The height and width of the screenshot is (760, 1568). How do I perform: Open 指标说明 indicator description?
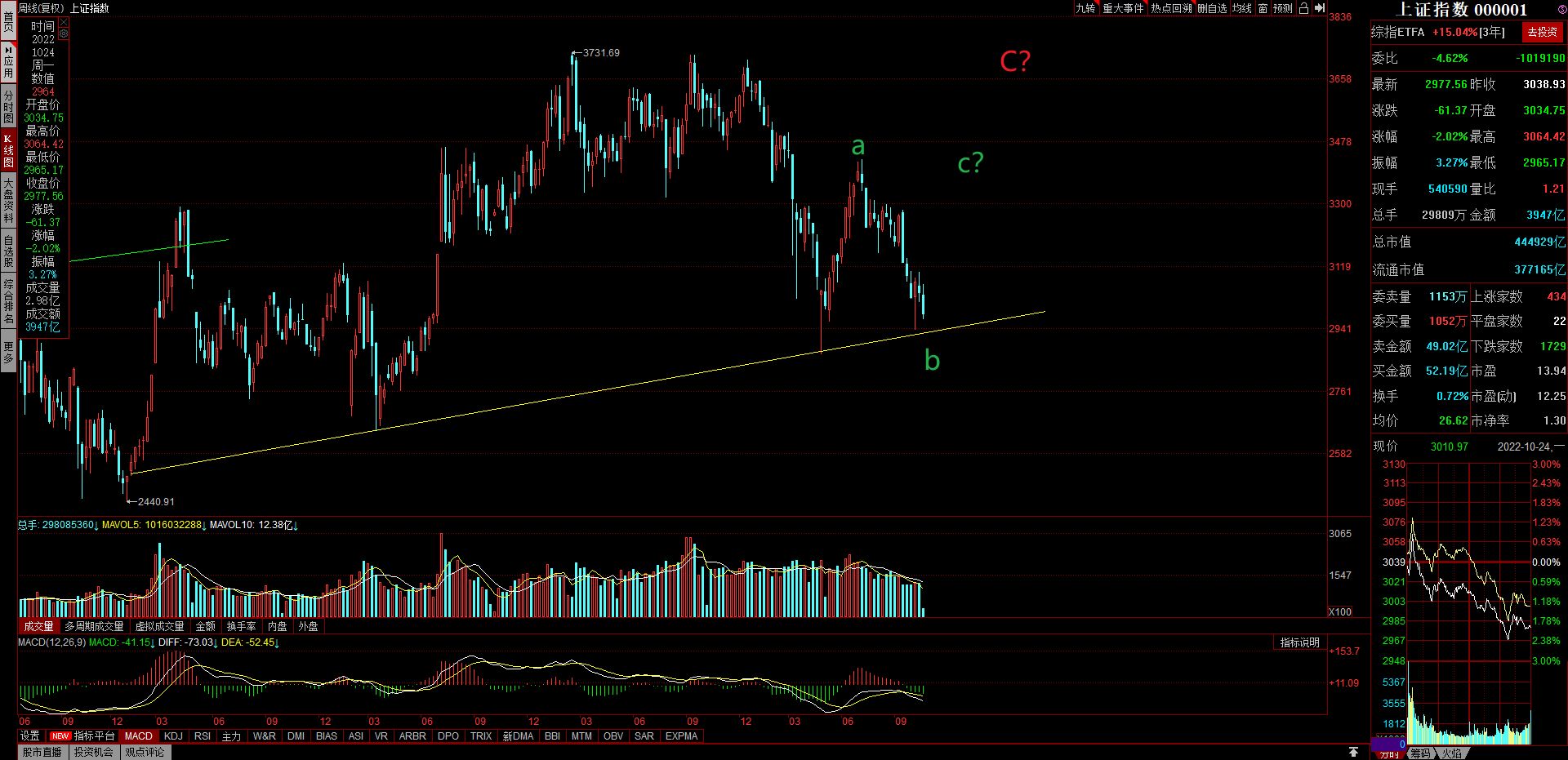pos(1299,642)
